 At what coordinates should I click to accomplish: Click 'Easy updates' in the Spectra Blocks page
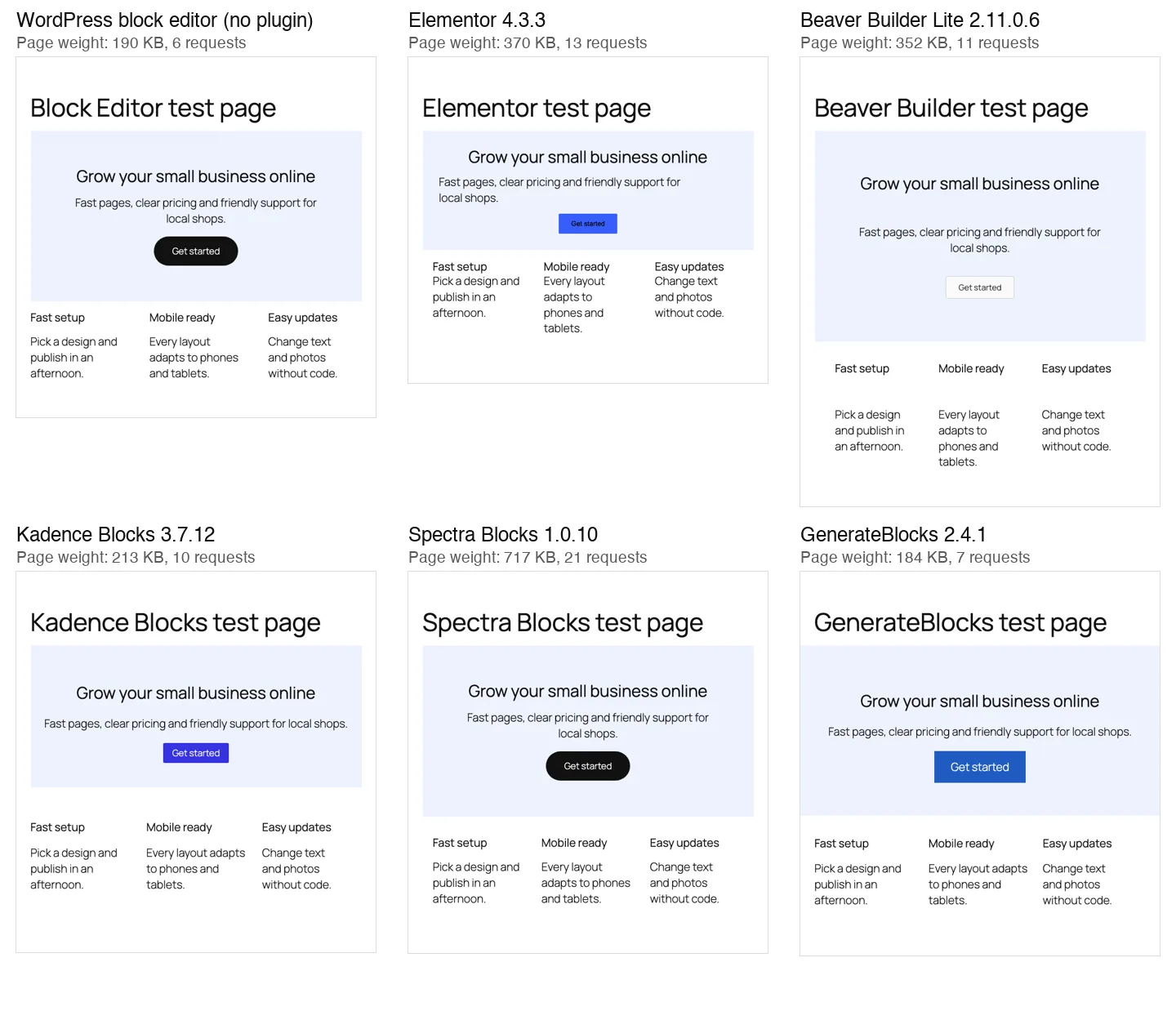684,843
